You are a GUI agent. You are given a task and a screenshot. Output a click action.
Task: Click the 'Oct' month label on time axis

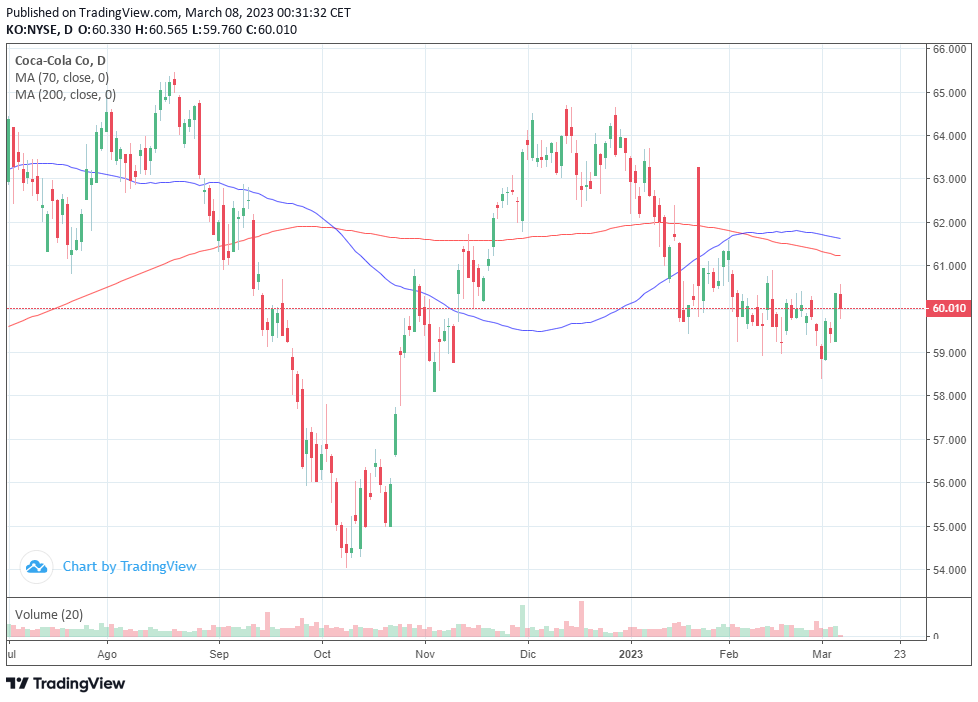[x=322, y=655]
